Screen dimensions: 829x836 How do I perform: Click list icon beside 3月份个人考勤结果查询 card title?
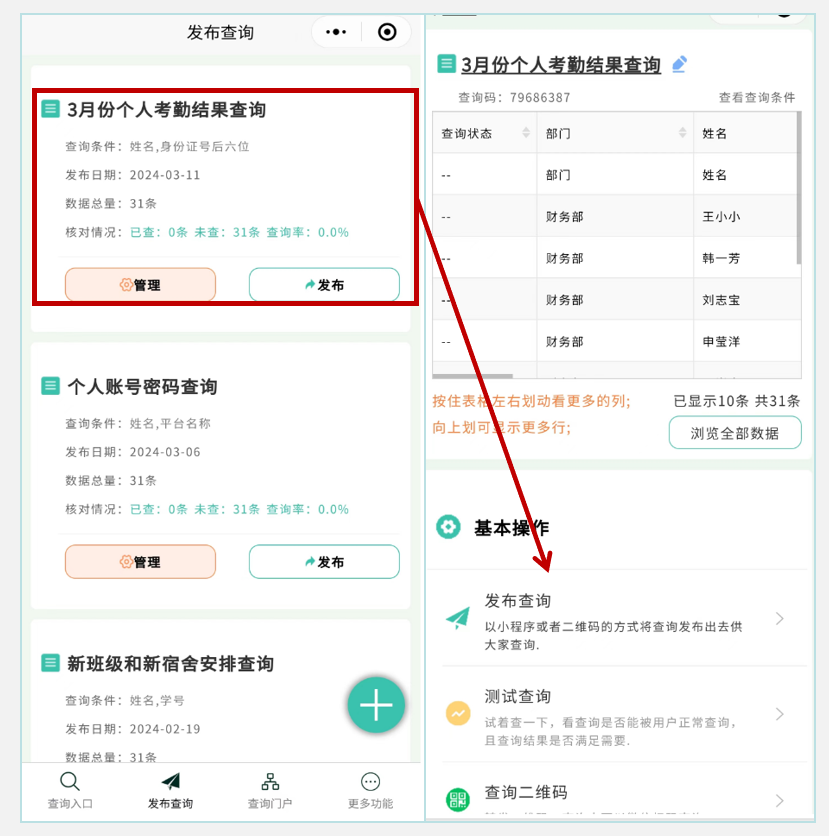(51, 109)
